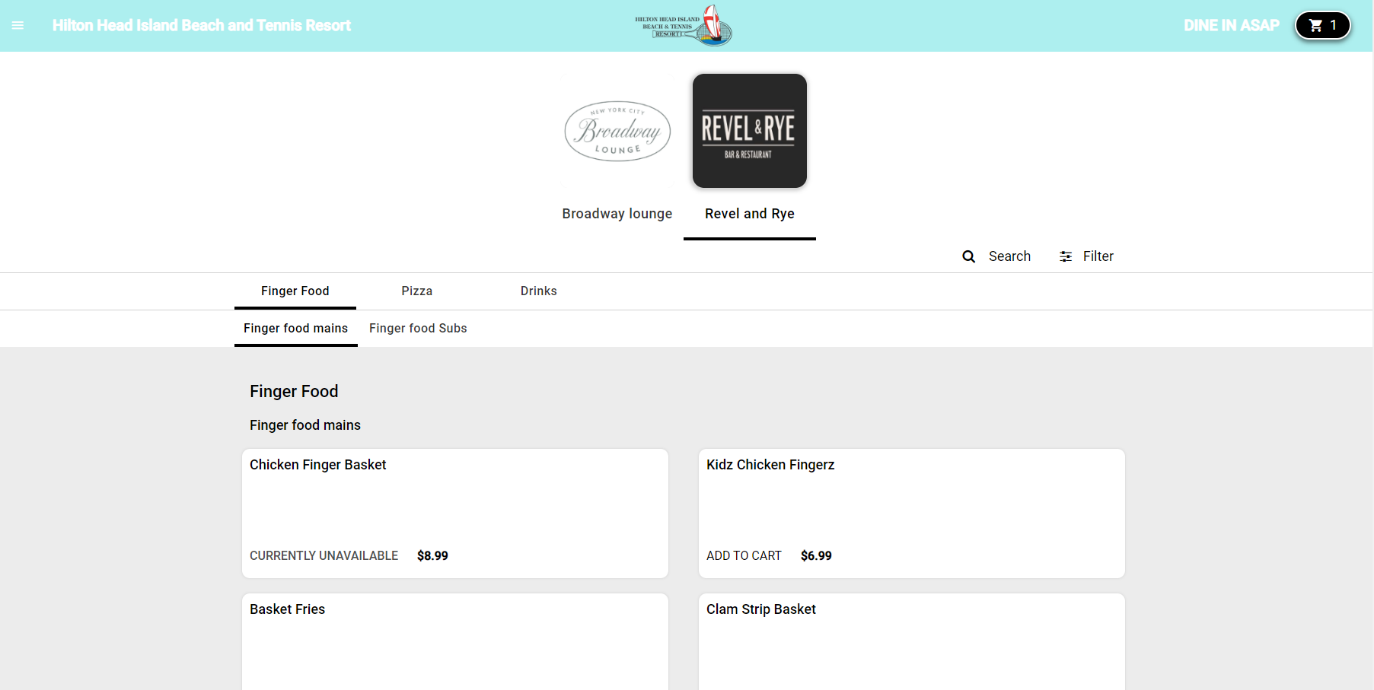Click DINE IN ASAP order option
1374x690 pixels.
pyautogui.click(x=1231, y=25)
